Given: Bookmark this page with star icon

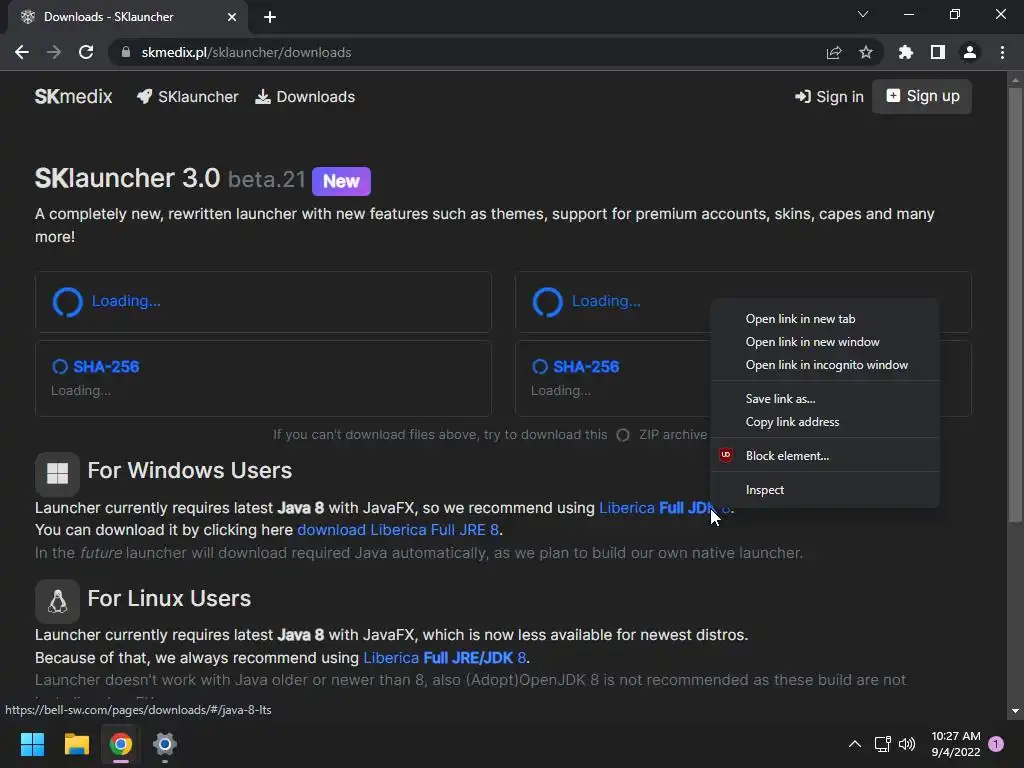Looking at the screenshot, I should point(866,52).
